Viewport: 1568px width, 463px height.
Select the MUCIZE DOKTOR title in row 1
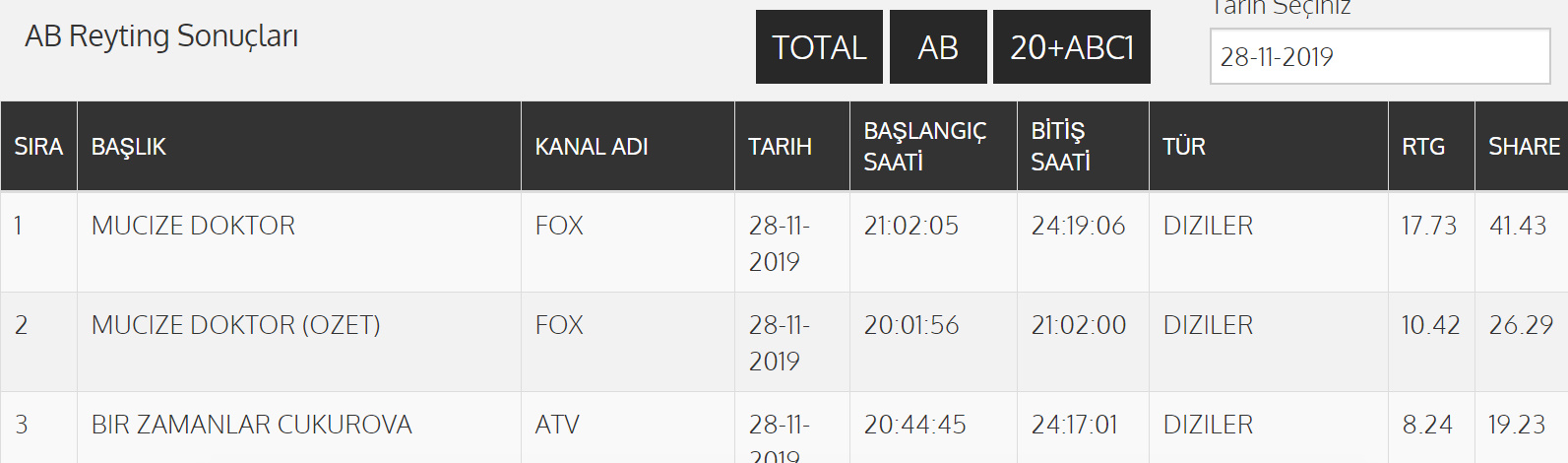(x=193, y=226)
